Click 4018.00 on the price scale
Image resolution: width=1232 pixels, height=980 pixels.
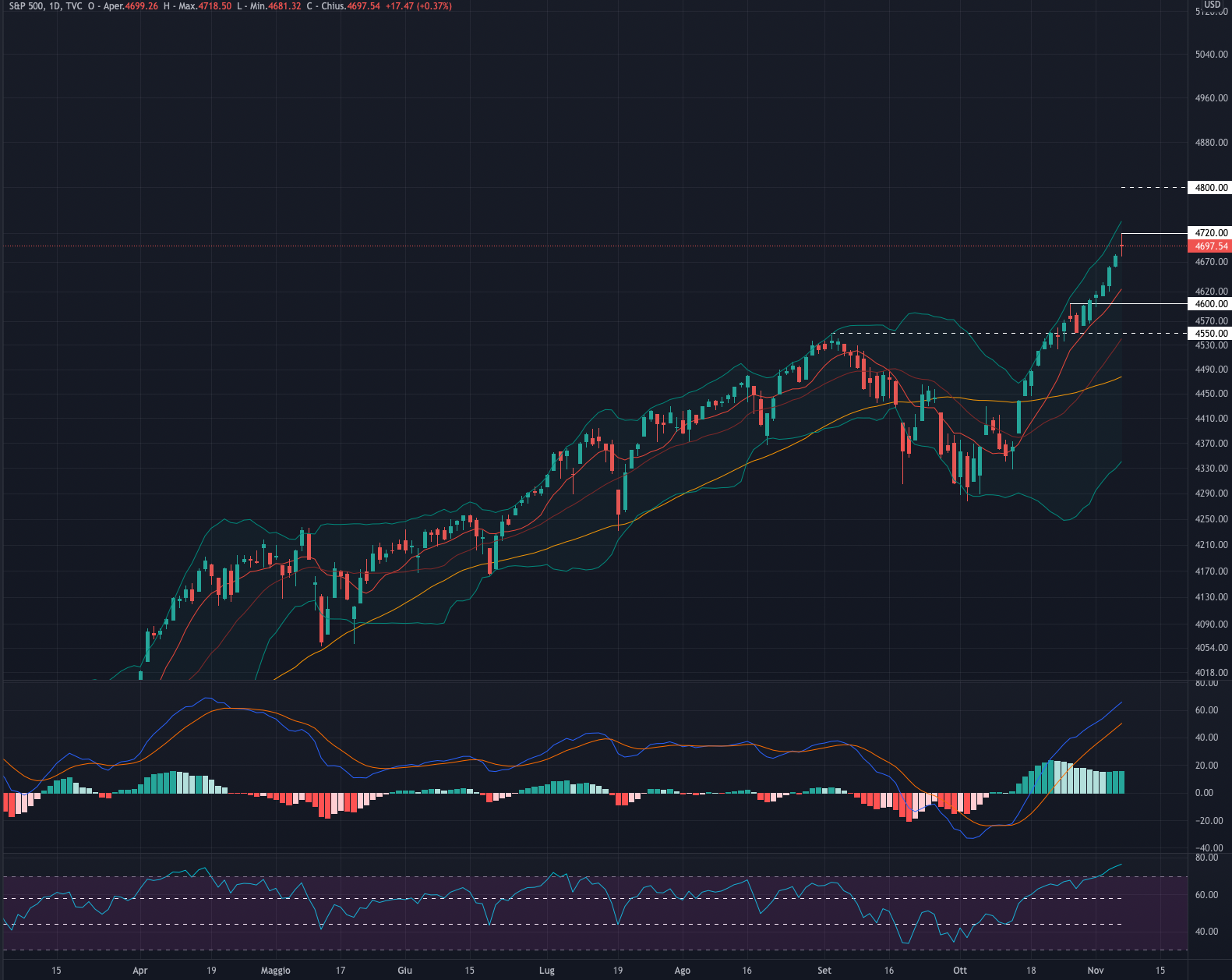tap(1212, 673)
